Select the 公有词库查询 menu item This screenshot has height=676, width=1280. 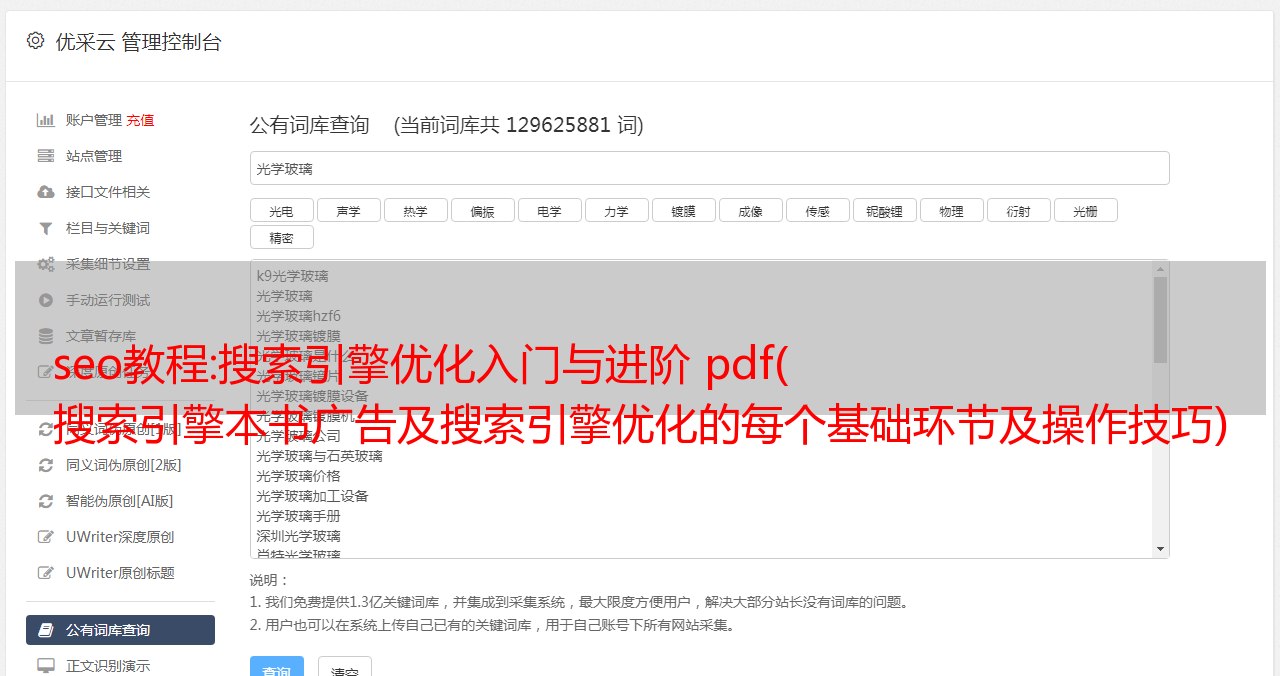point(120,630)
